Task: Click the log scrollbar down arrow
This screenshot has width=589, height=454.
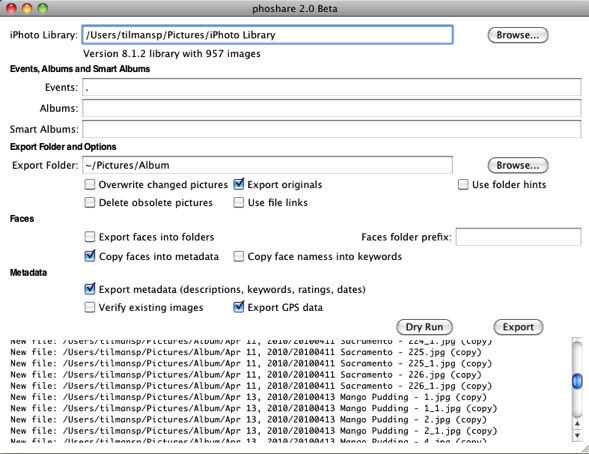Action: [x=577, y=435]
